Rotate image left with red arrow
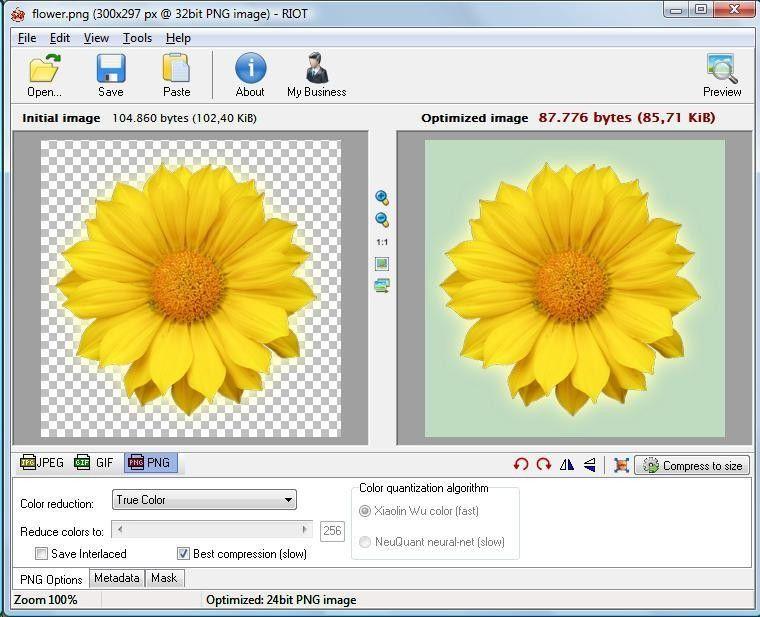 point(520,465)
